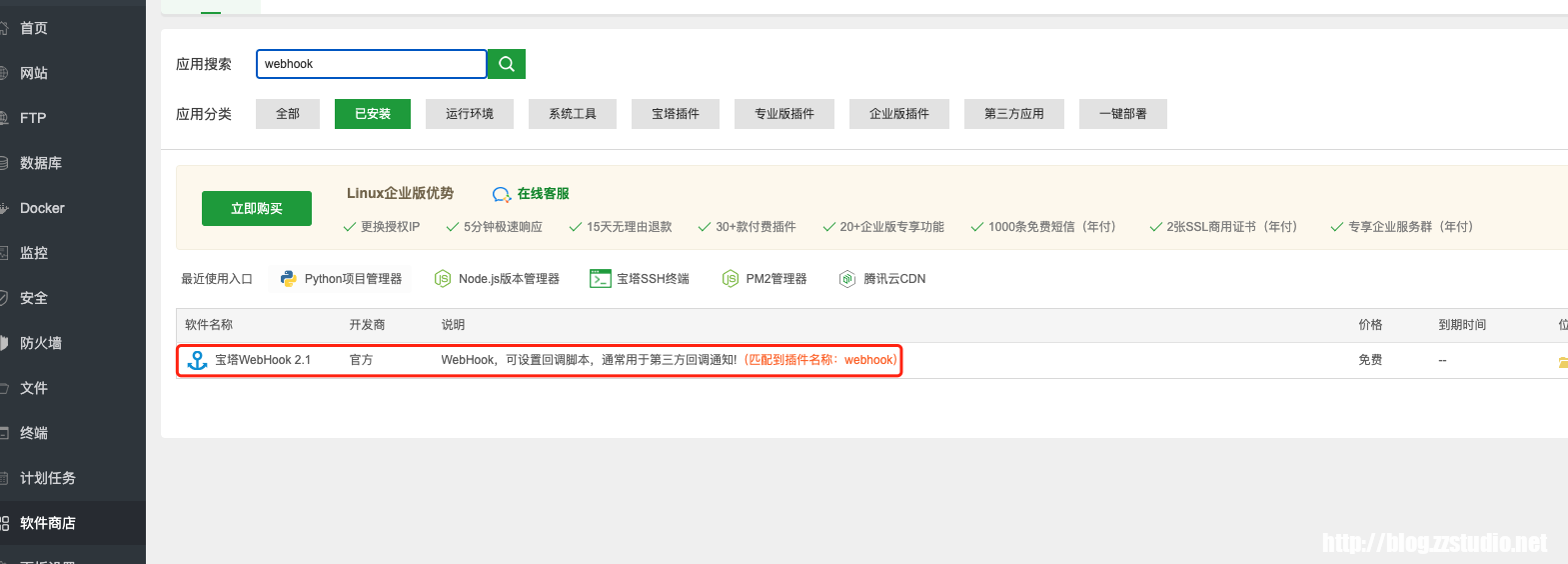Open 防火墙 in the sidebar
The image size is (1568, 564).
click(x=72, y=343)
